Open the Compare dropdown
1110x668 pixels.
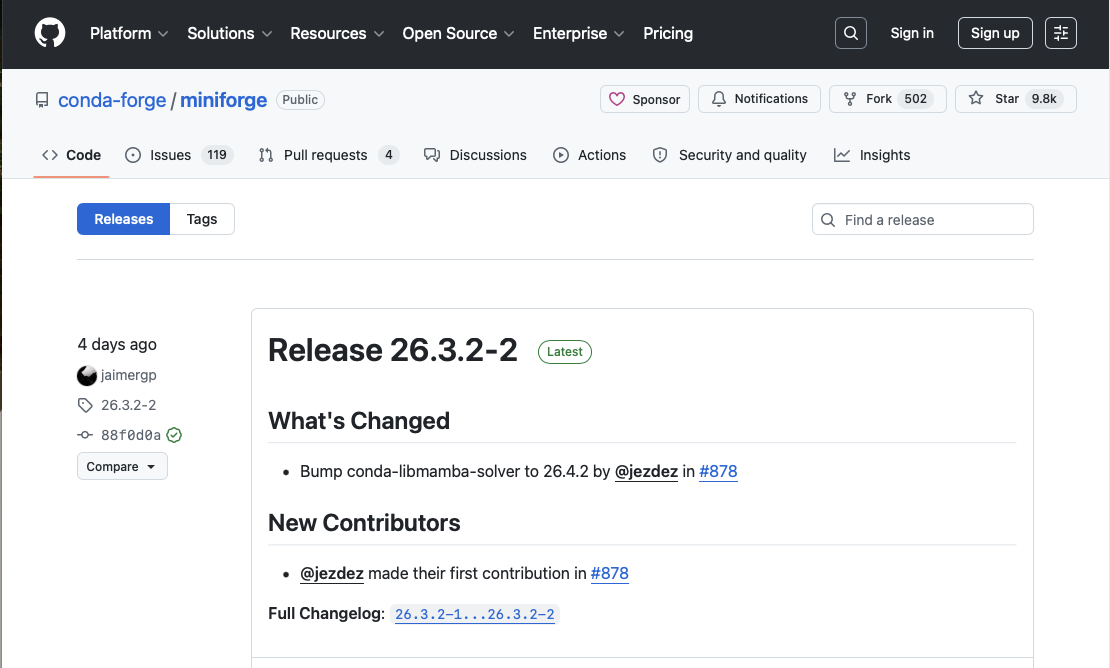click(122, 466)
